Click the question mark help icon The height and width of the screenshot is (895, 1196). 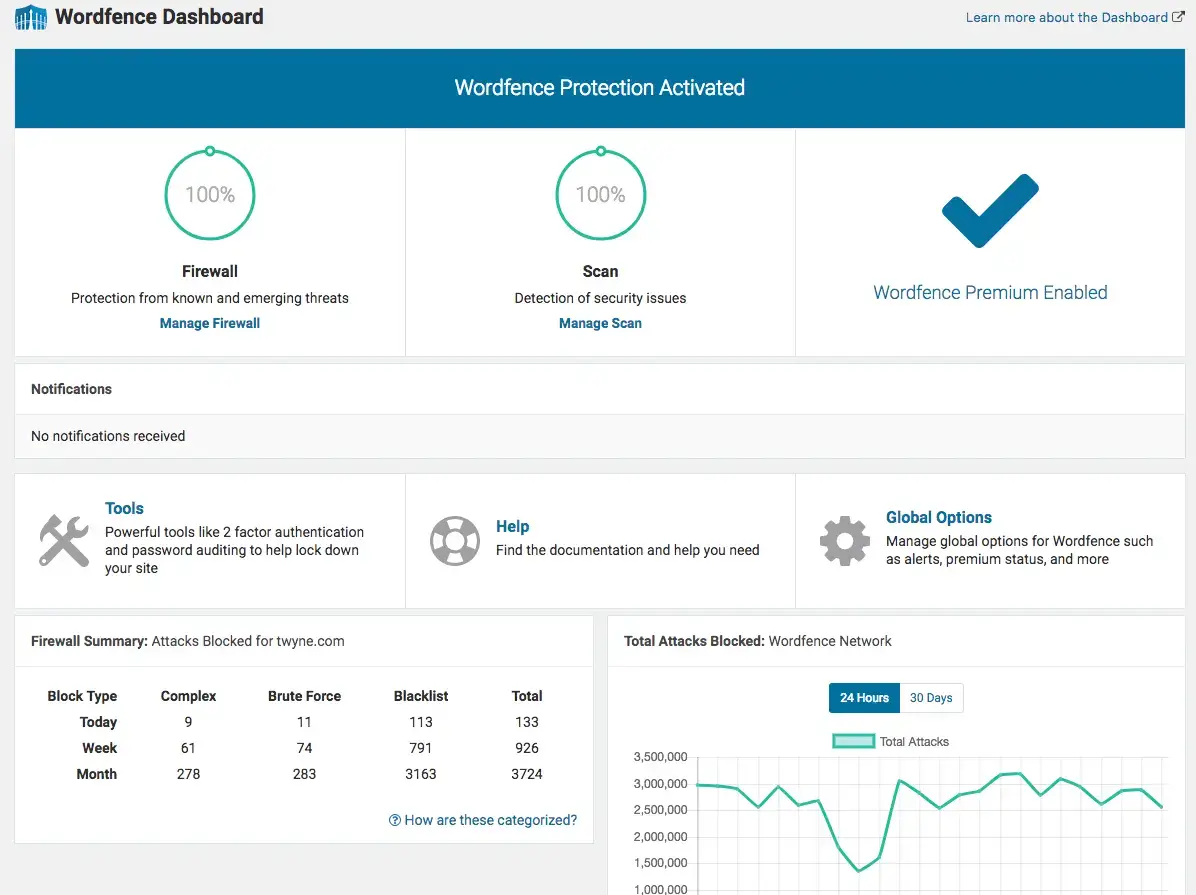[x=395, y=820]
